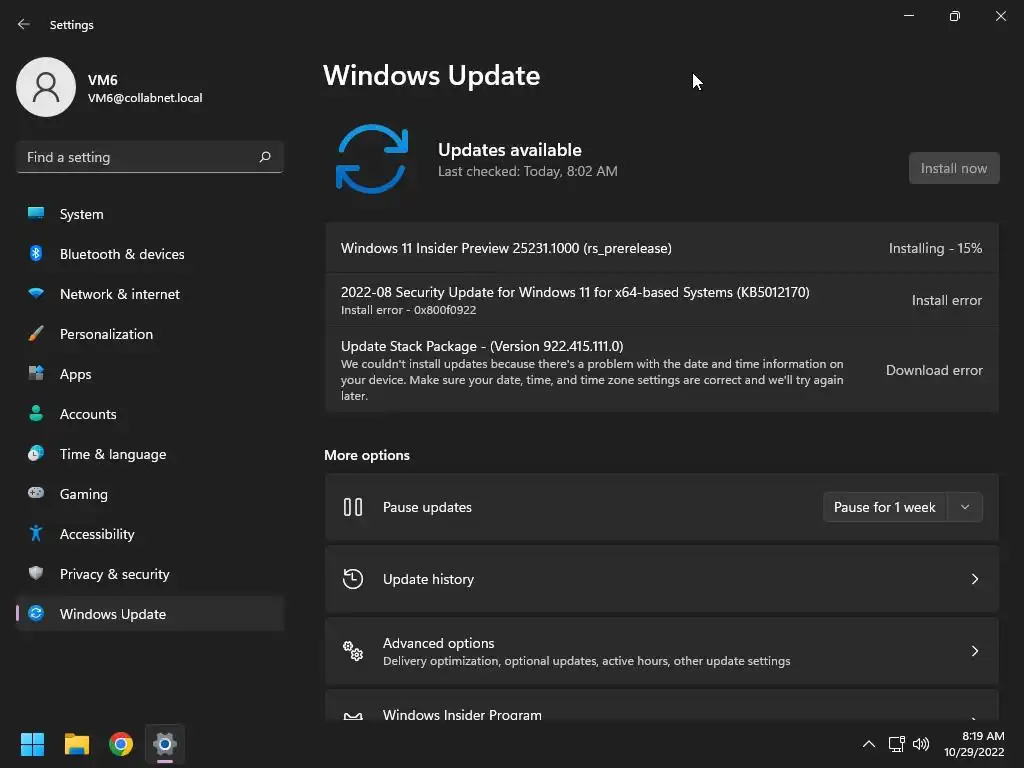The height and width of the screenshot is (768, 1024).
Task: Open Advanced options page
Action: tap(662, 651)
